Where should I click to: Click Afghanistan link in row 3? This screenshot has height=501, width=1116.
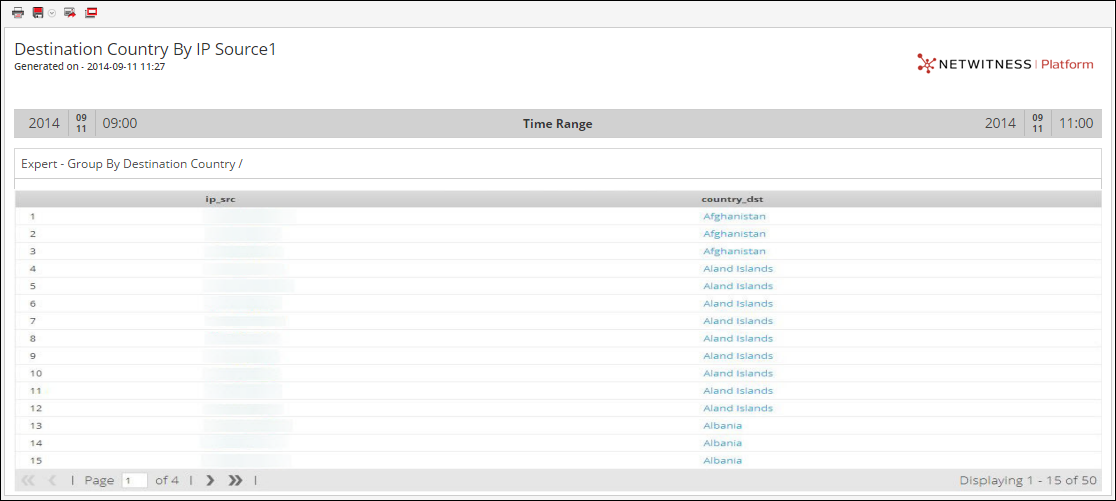734,251
